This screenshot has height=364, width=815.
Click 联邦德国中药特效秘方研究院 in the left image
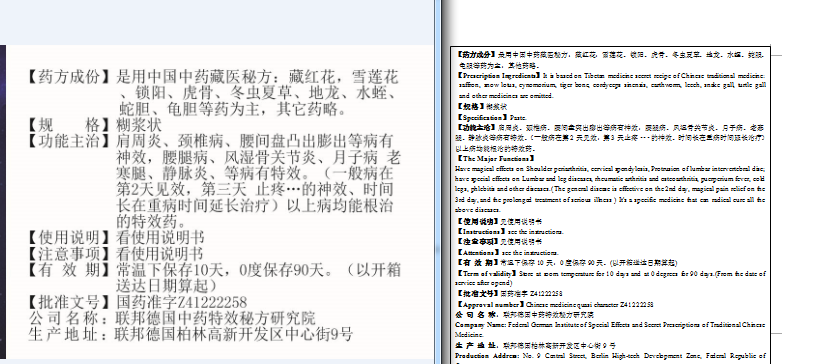(x=215, y=318)
